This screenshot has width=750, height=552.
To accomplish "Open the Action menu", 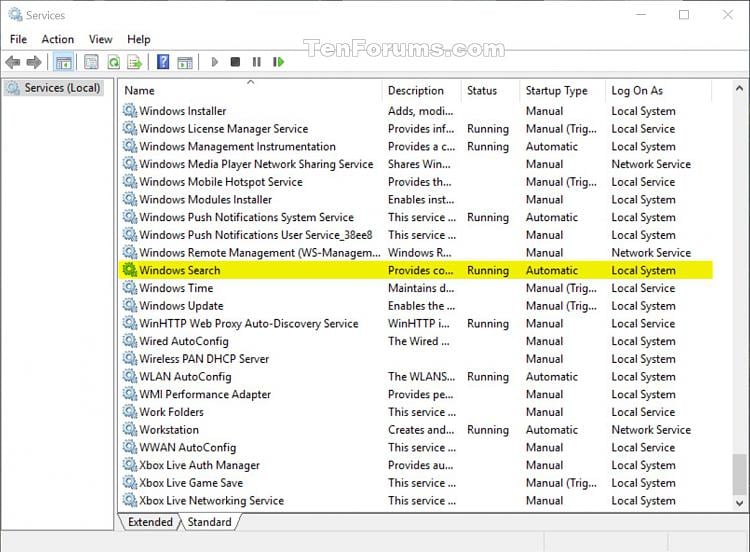I will tap(58, 39).
